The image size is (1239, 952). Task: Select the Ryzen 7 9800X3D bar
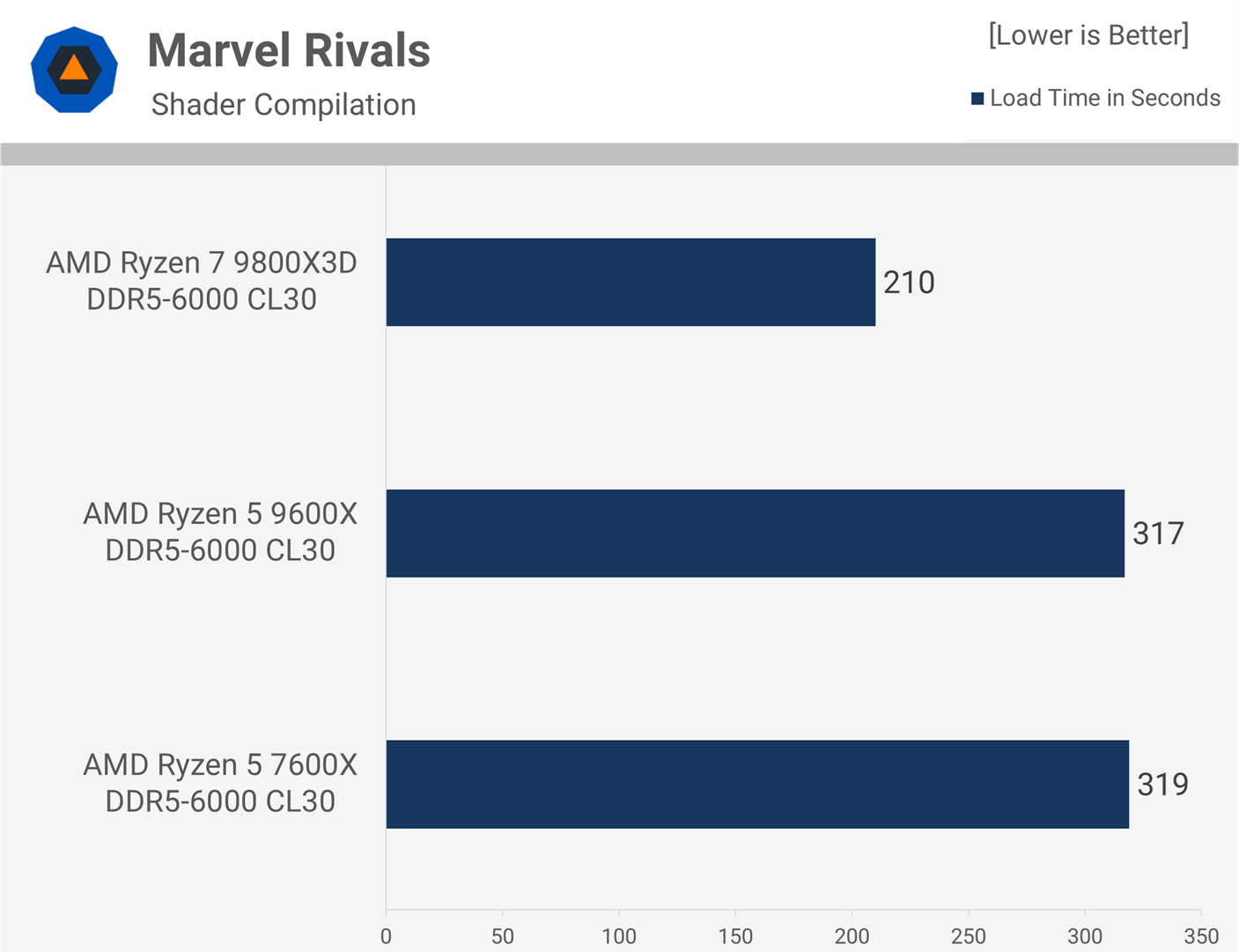pos(631,282)
